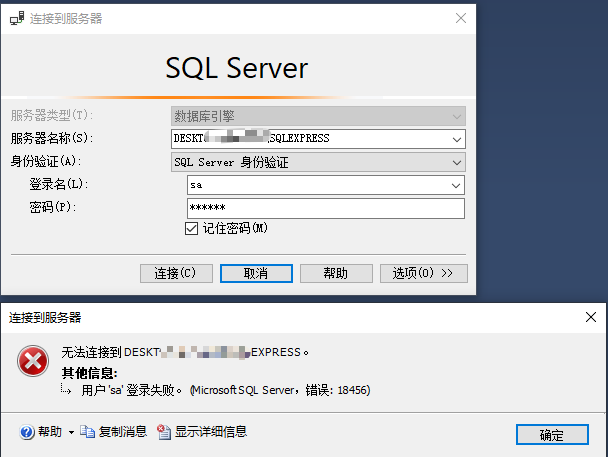Image resolution: width=608 pixels, height=457 pixels.
Task: Close the error message dialog
Action: pos(591,317)
